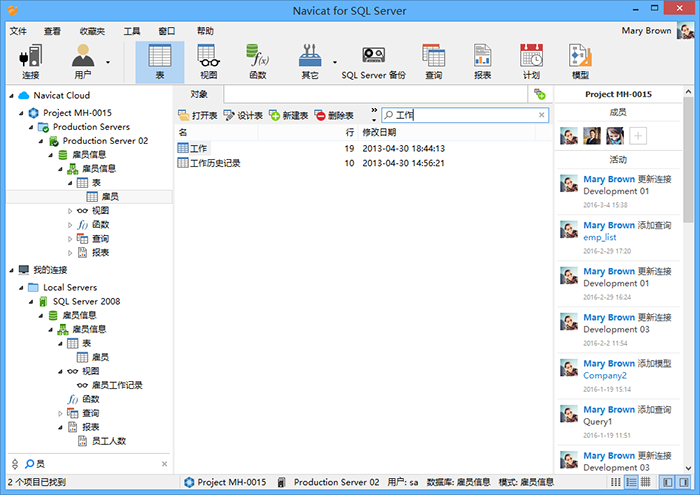Select the 工作 table row
This screenshot has width=700, height=495.
click(x=364, y=148)
